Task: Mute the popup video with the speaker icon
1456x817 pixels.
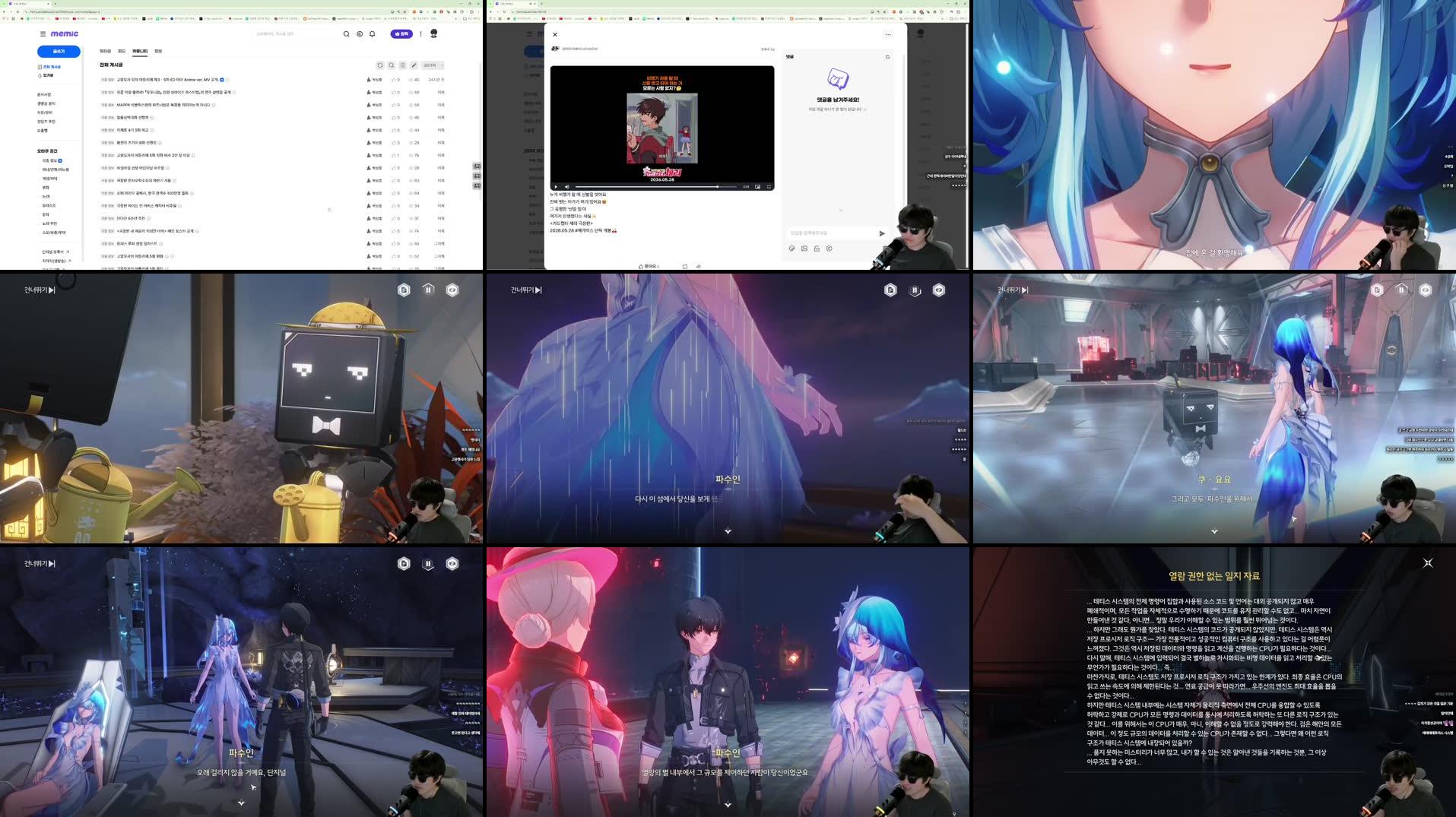Action: [566, 186]
